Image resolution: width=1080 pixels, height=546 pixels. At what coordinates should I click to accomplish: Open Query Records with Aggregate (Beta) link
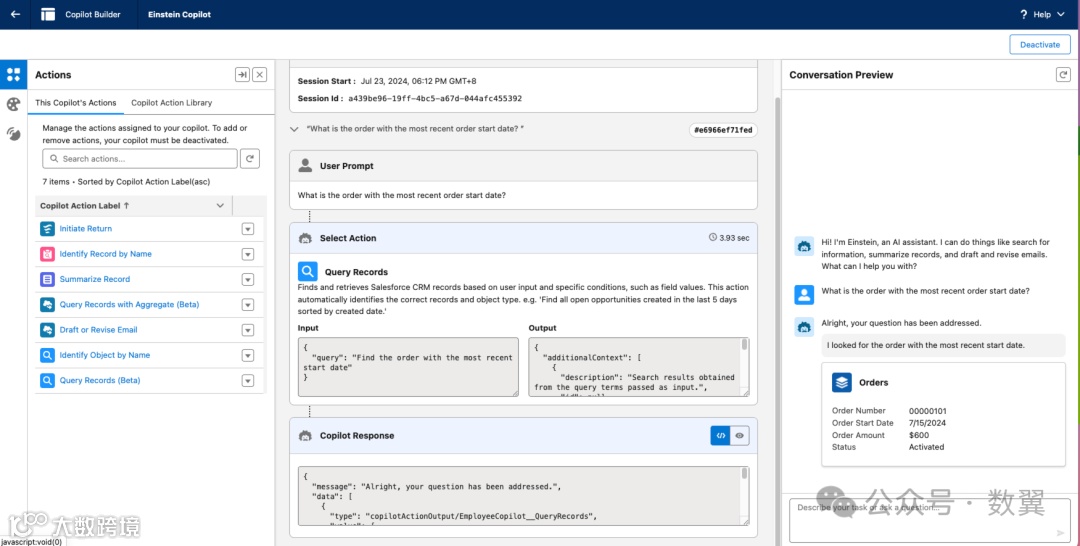pos(129,304)
